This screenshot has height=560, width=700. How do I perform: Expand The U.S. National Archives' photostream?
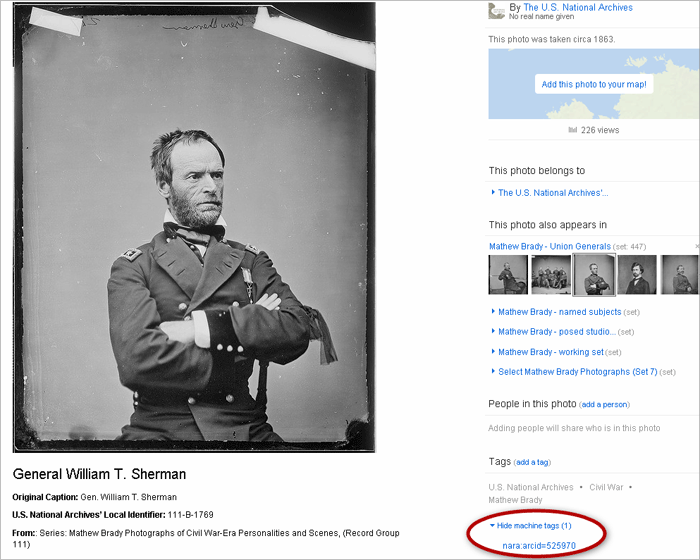coord(553,193)
